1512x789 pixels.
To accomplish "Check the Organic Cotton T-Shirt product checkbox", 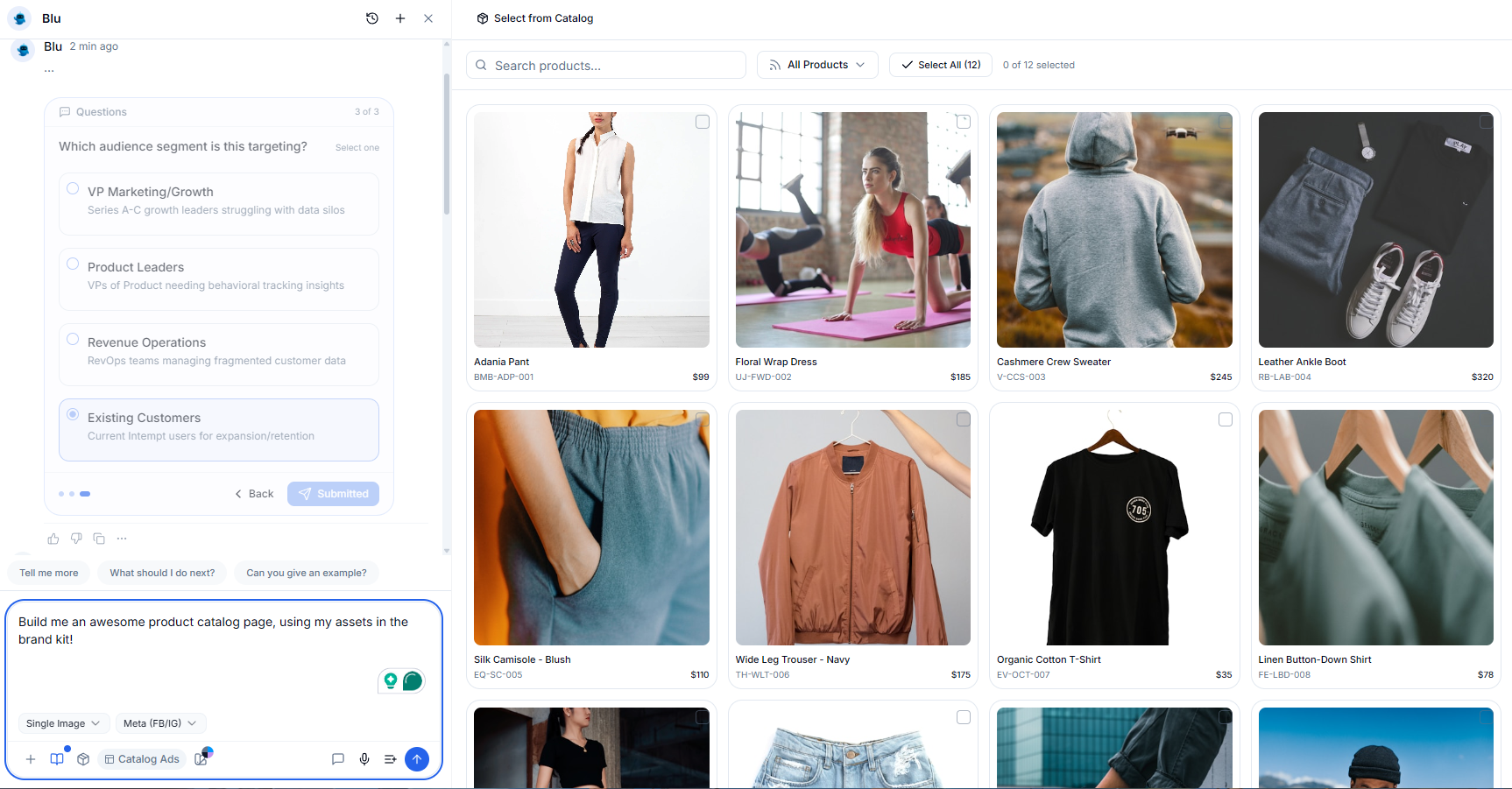I will pos(1226,419).
